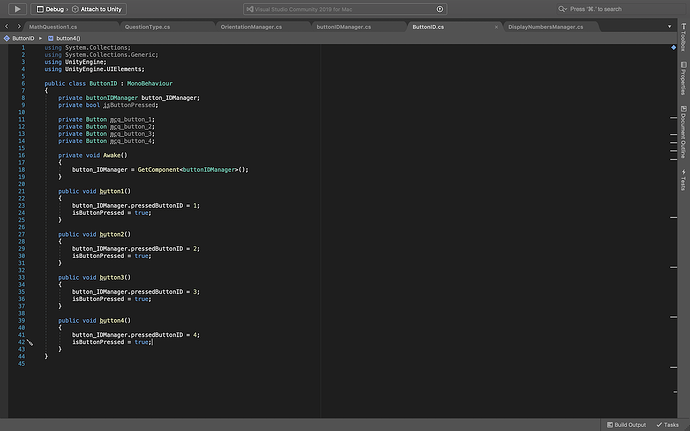Navigate back with the left arrow
The width and height of the screenshot is (690, 431).
(6, 25)
